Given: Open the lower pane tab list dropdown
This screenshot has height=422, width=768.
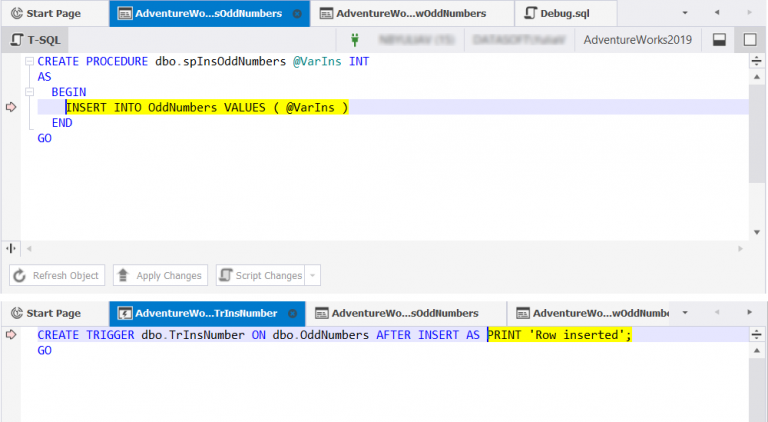Looking at the screenshot, I should pyautogui.click(x=685, y=313).
